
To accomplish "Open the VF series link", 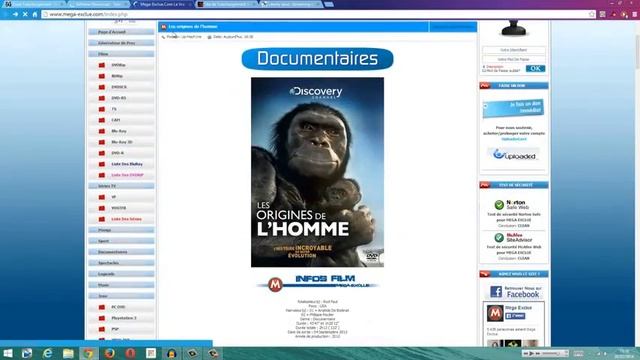I will tap(114, 197).
